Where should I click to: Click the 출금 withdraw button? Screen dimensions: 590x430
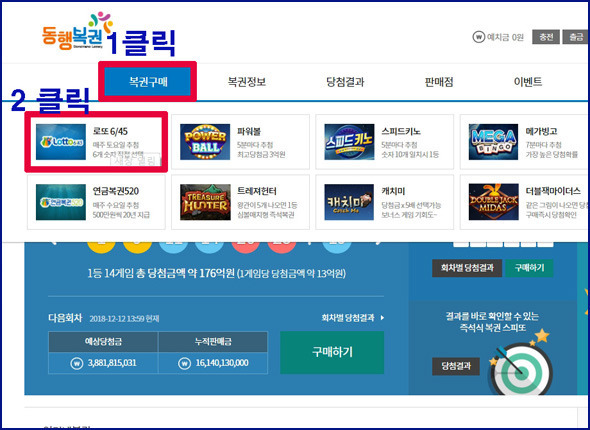pos(576,37)
